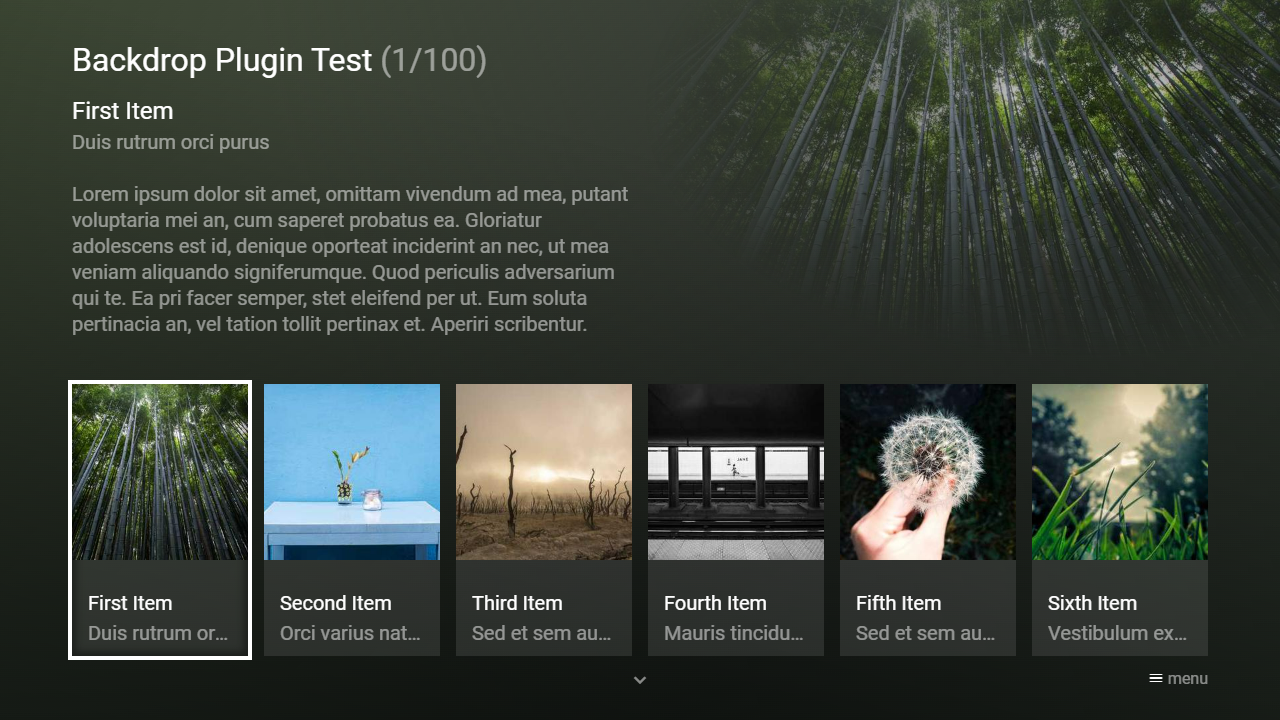Click 'Duis rutrum orci purus' subtitle text
The width and height of the screenshot is (1280, 720).
pos(171,142)
